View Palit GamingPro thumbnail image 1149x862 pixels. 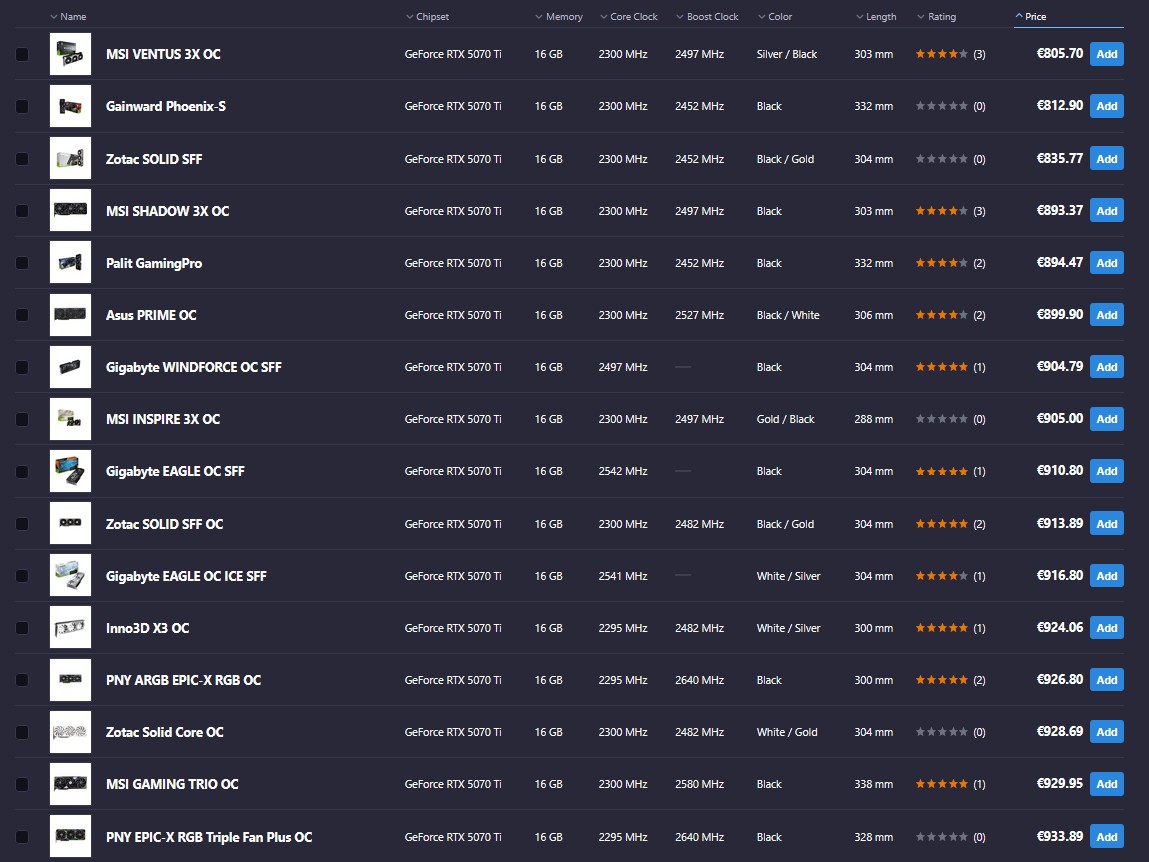pyautogui.click(x=70, y=262)
